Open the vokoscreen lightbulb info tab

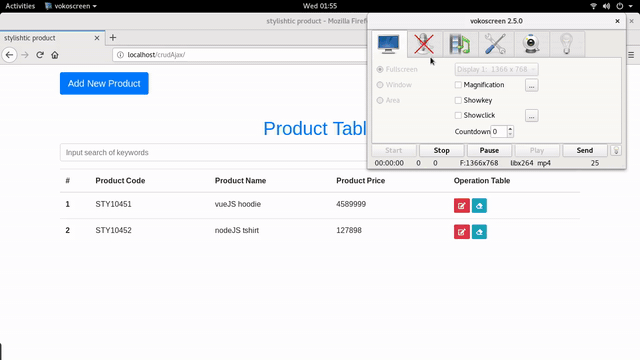(x=567, y=44)
